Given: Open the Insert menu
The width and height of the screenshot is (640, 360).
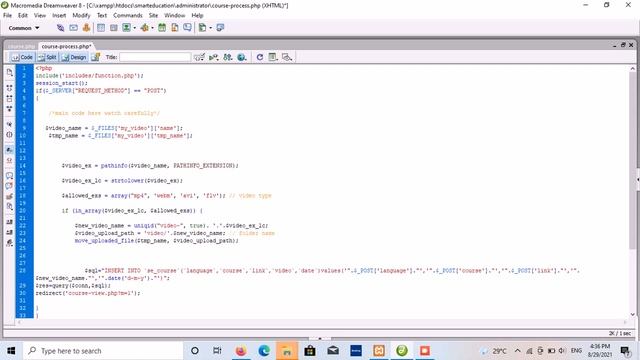Looking at the screenshot, I should click(x=59, y=15).
